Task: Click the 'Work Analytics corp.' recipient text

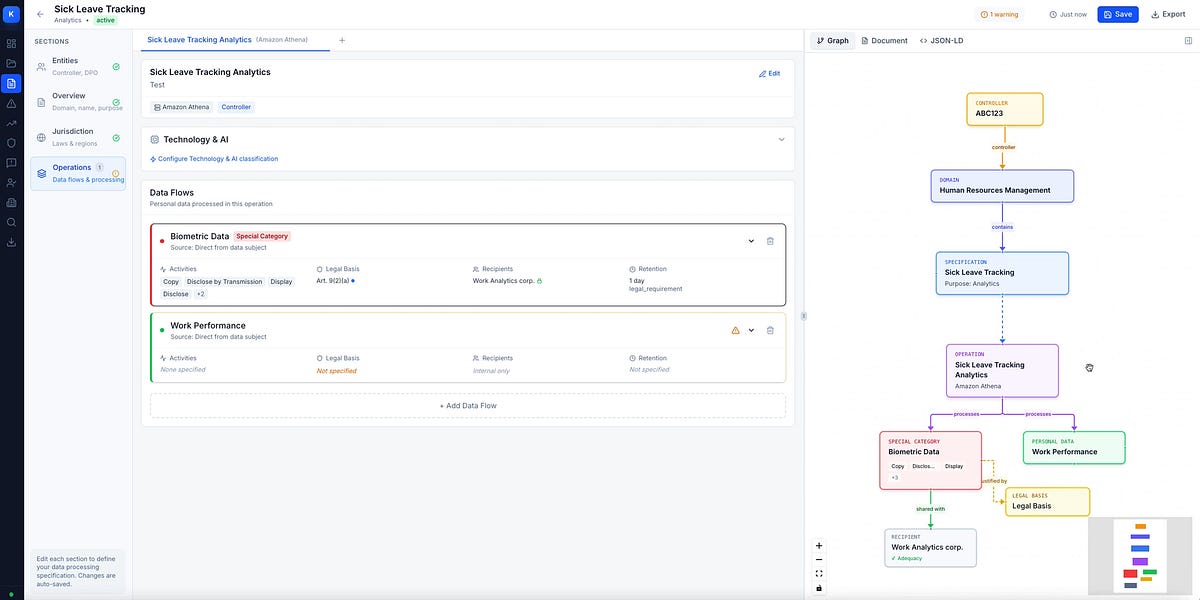Action: click(x=504, y=281)
